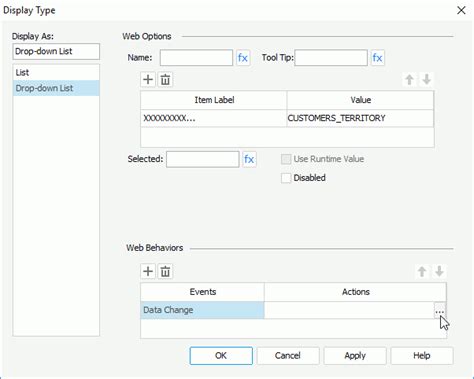Click the Actions column header
This screenshot has height=379, width=474.
pos(355,292)
